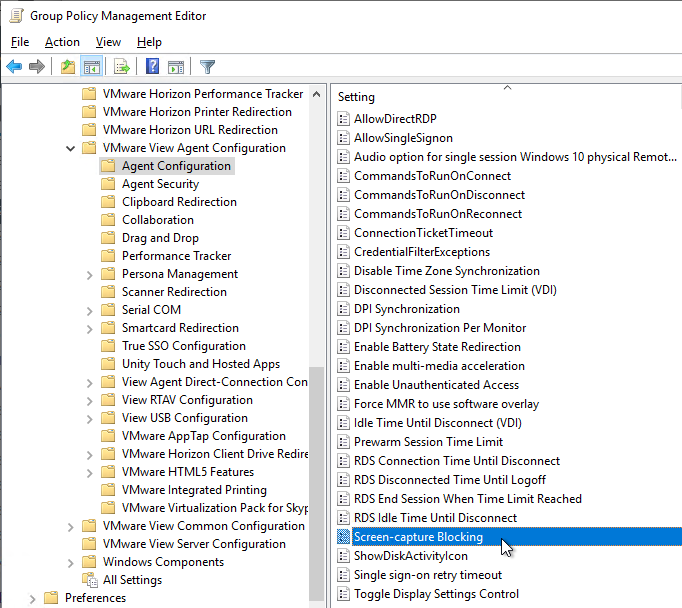Image resolution: width=682 pixels, height=608 pixels.
Task: Select True SSO Configuration in tree
Action: 184,346
